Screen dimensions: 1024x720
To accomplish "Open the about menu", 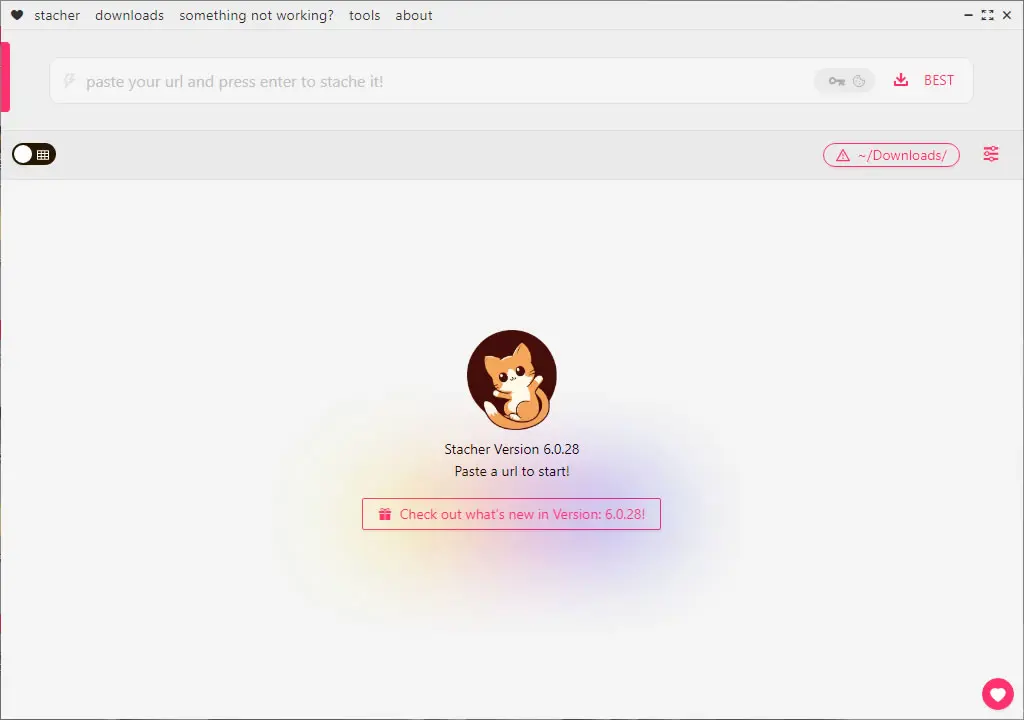I will click(413, 15).
